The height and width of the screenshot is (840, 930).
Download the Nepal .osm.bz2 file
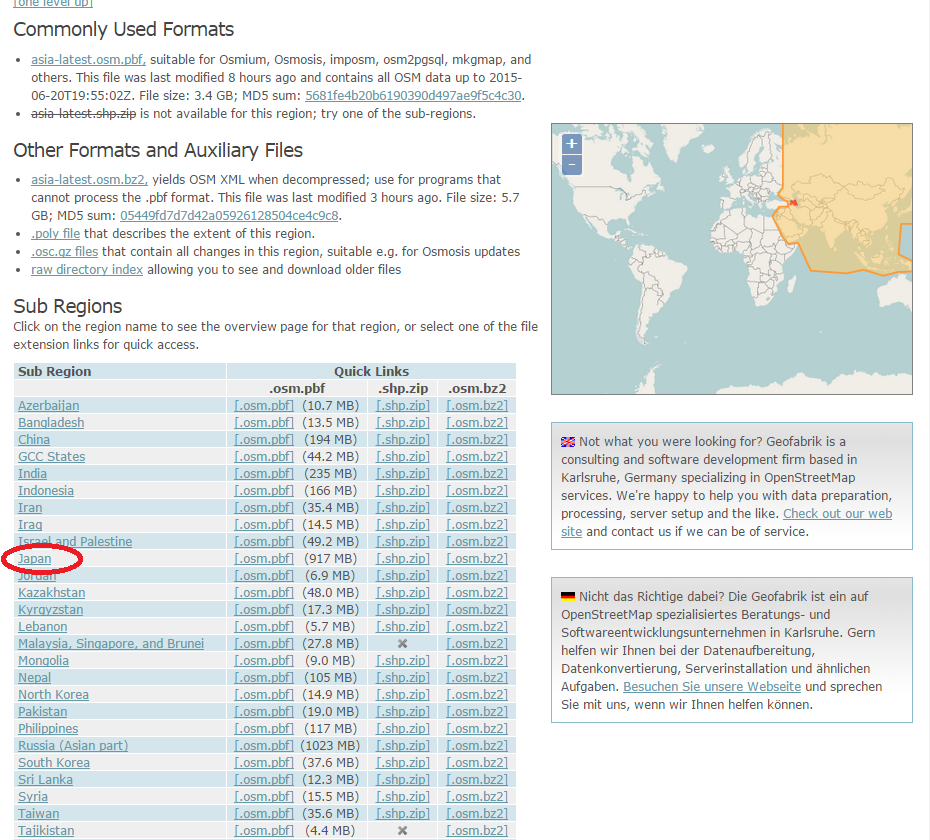click(476, 677)
